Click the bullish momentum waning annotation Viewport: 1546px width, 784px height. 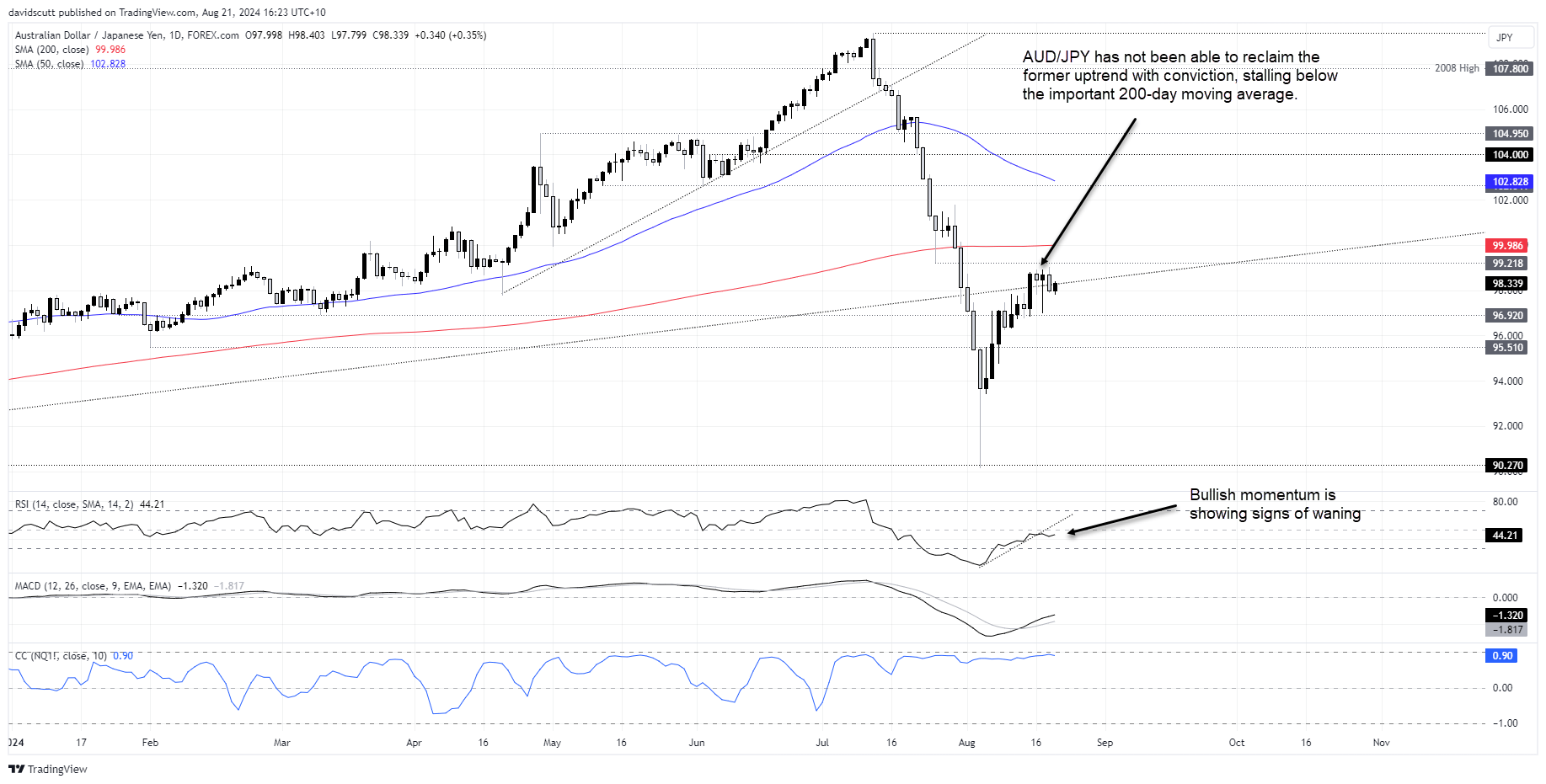[x=1275, y=504]
